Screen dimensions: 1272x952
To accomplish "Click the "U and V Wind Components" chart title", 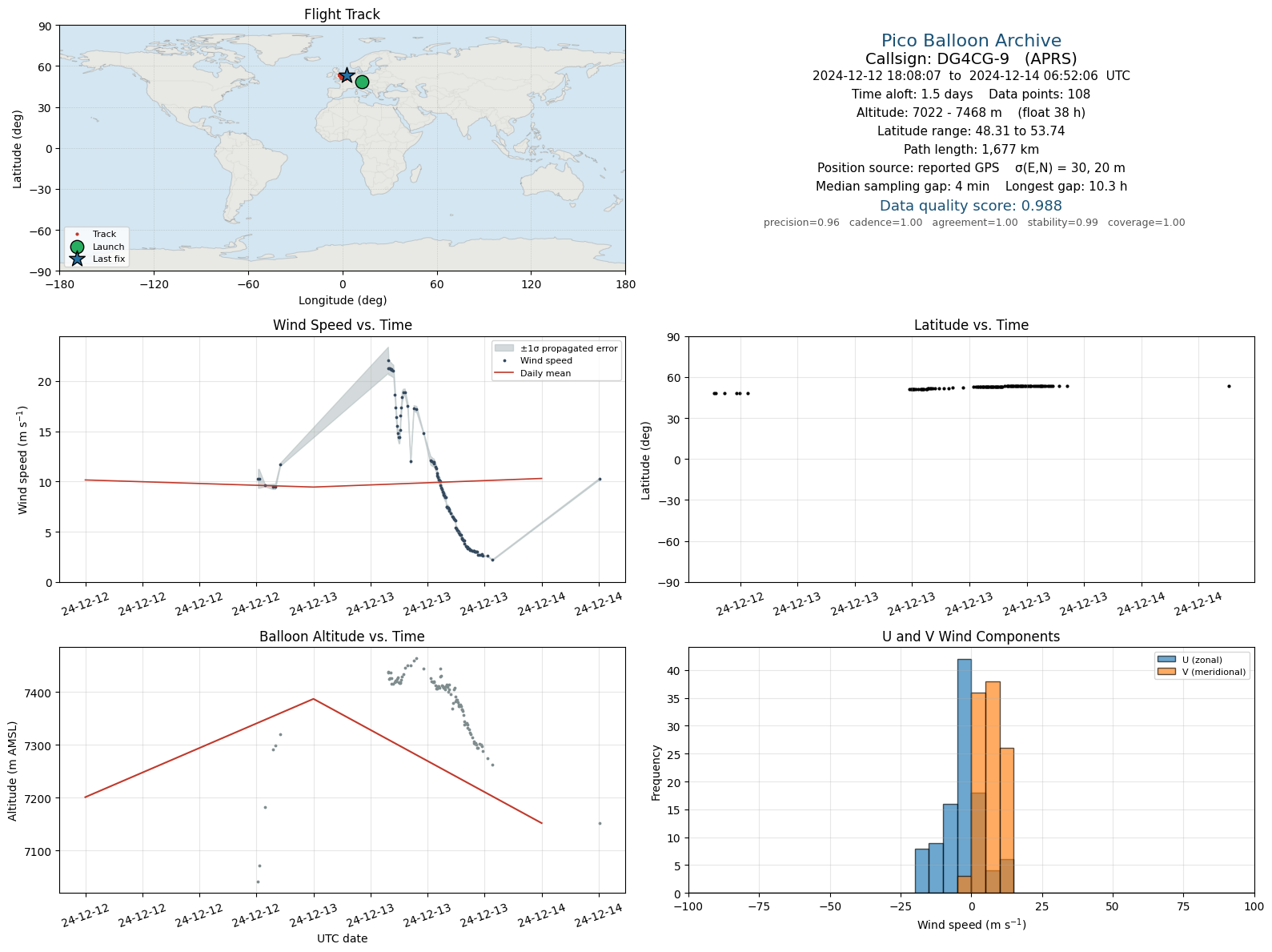I will [x=971, y=637].
